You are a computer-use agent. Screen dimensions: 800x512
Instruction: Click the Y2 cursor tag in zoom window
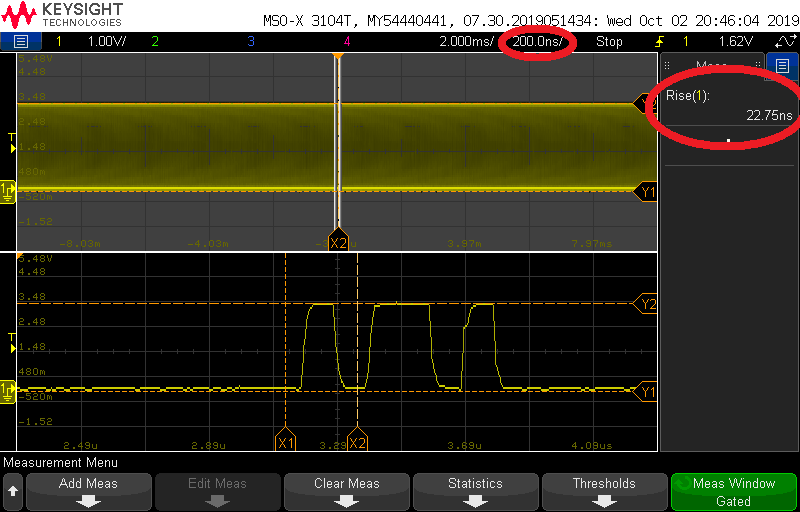point(648,303)
